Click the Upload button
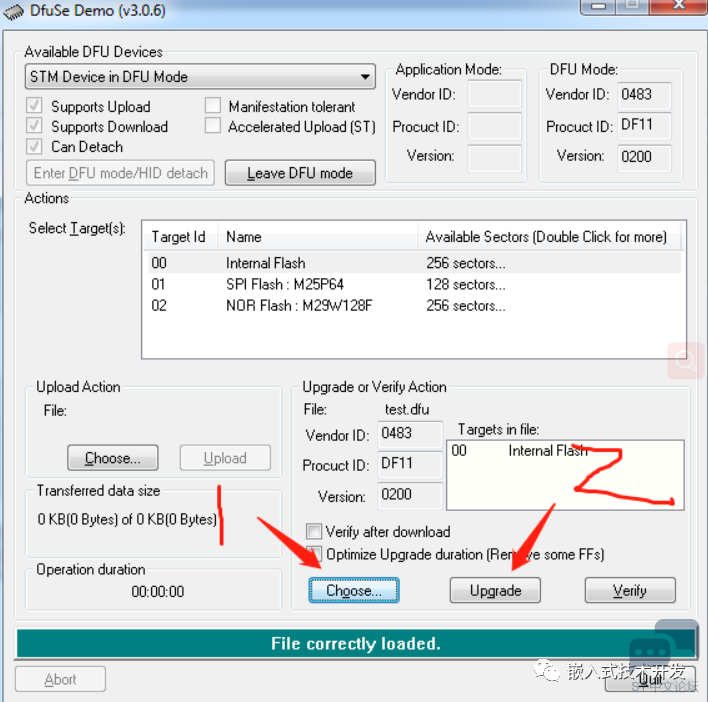Screen dimensions: 708x702 pos(225,458)
